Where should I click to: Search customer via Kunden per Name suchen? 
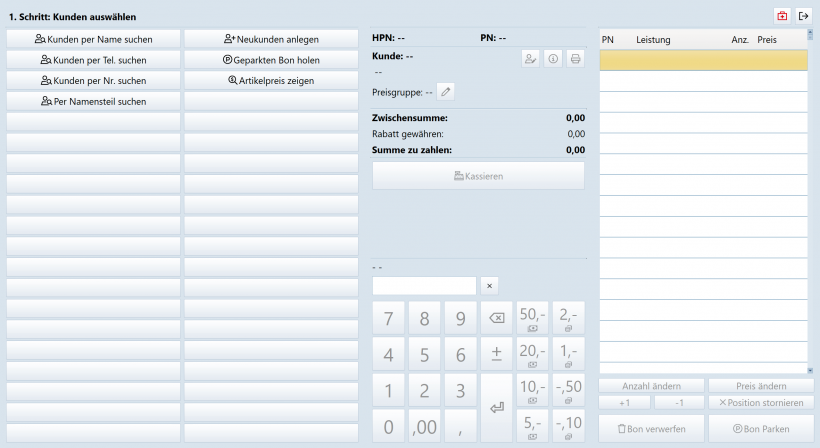(x=93, y=39)
